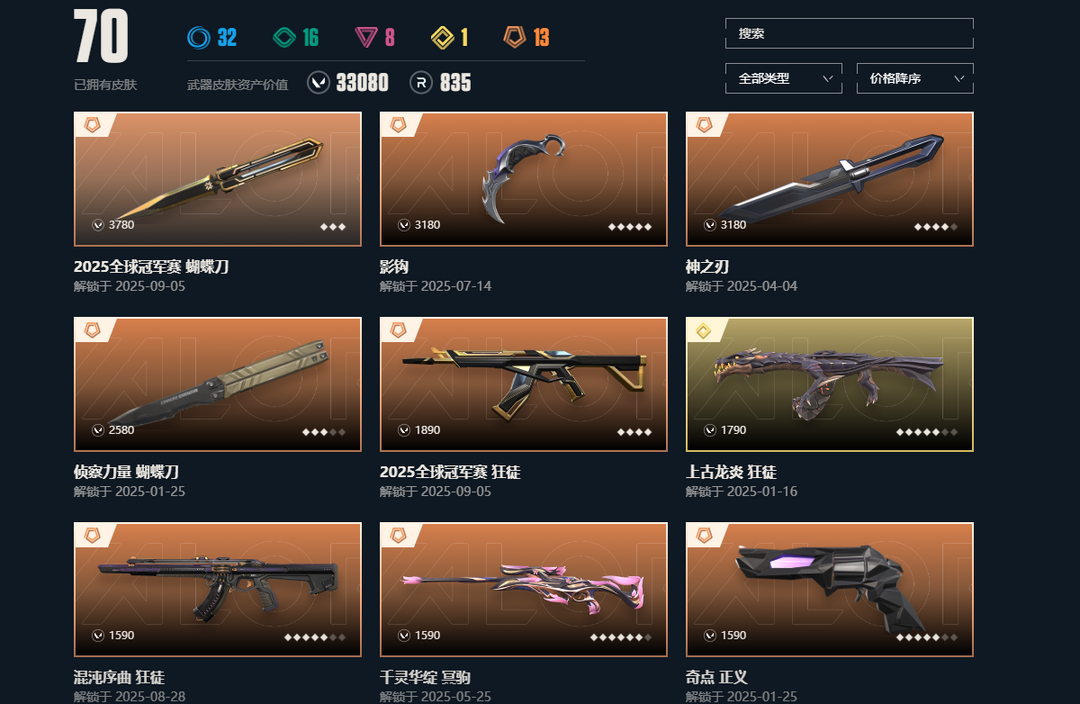The height and width of the screenshot is (704, 1080).
Task: Select the 2025全球冠军赛 狂徒 rifle thumbnail
Action: (523, 384)
